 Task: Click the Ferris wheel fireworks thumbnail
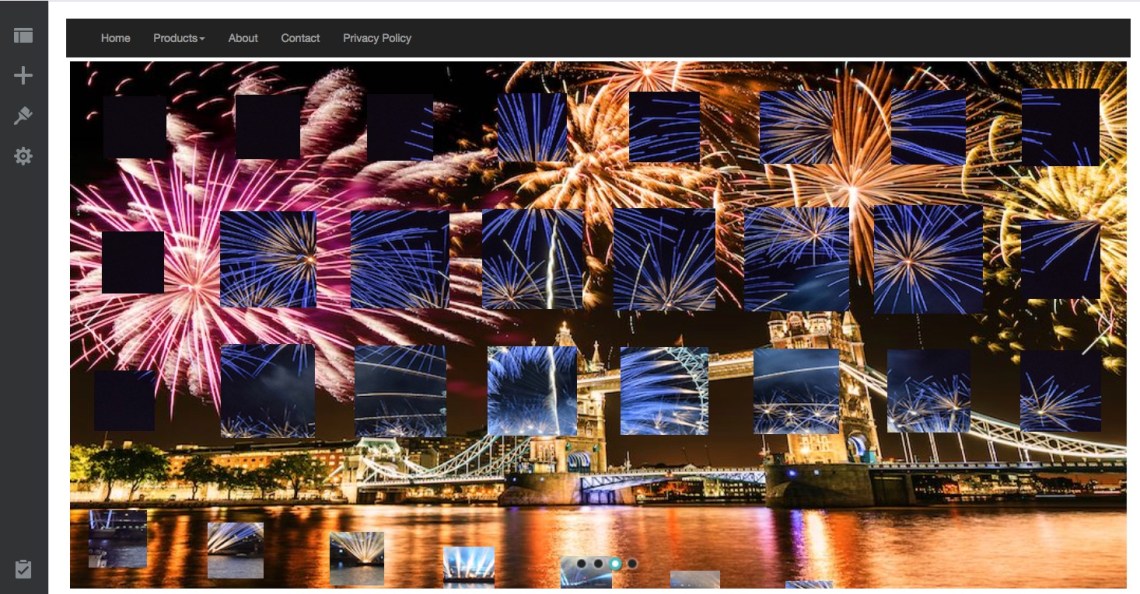point(664,391)
